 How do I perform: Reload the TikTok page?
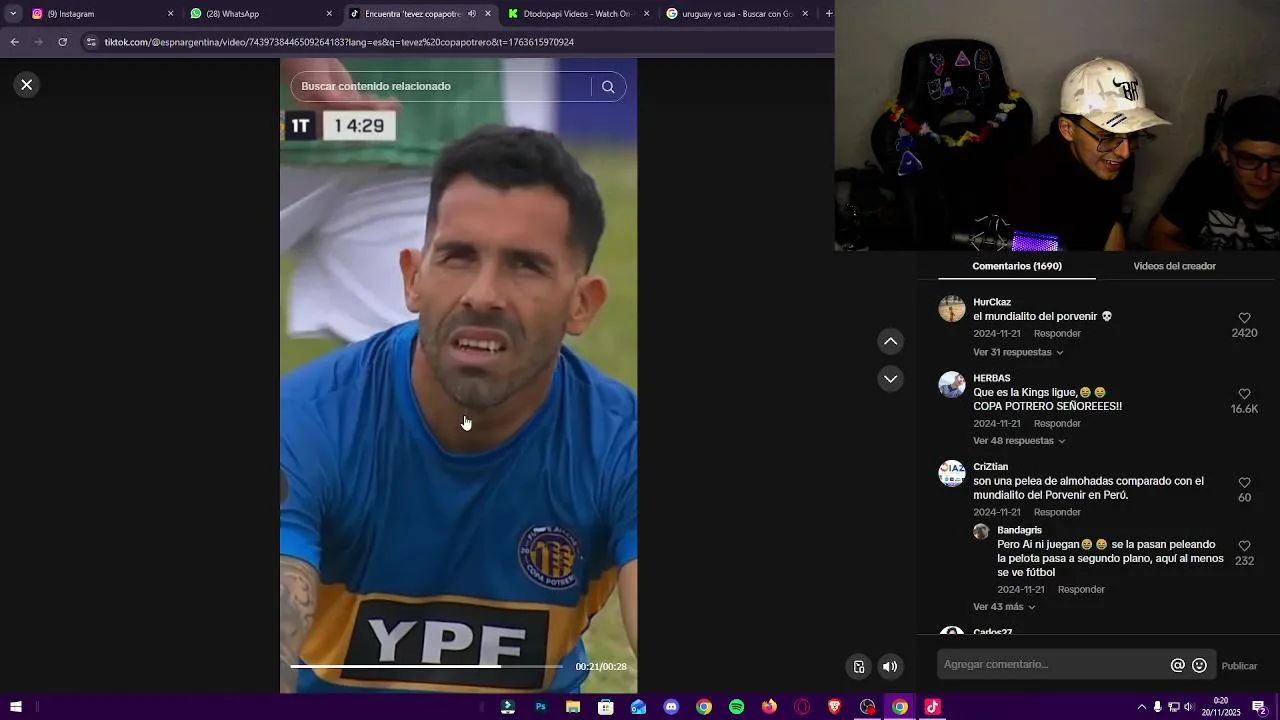[x=63, y=42]
